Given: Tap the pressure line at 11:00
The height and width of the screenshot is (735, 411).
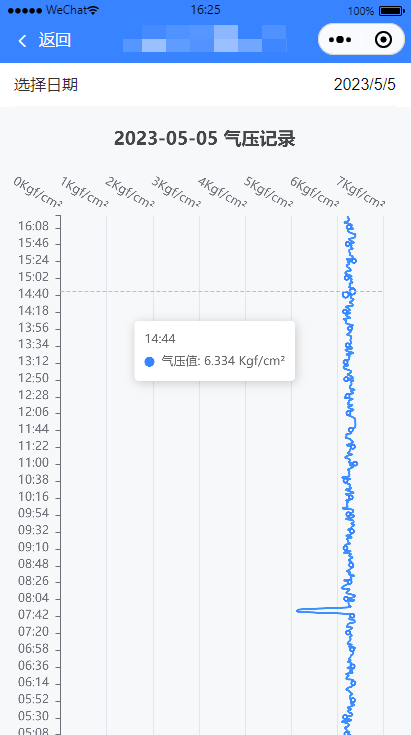Looking at the screenshot, I should (356, 464).
